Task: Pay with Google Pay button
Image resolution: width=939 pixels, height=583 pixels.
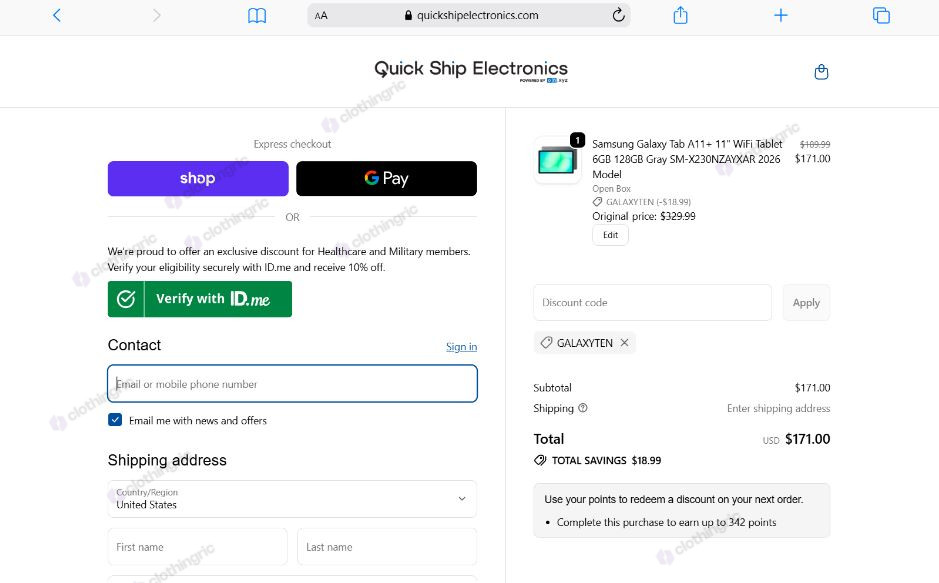Action: (x=386, y=178)
